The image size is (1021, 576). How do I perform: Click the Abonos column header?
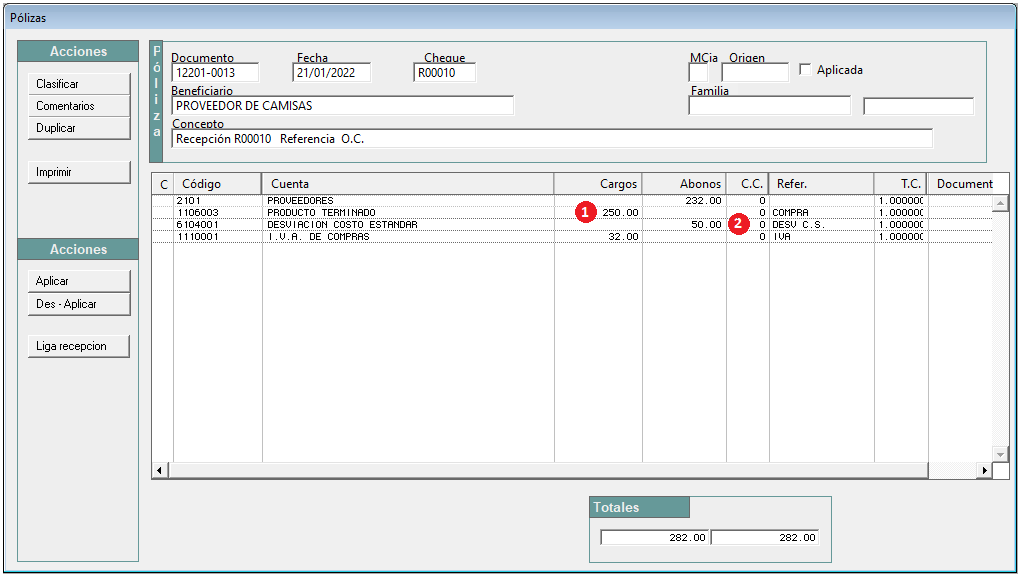point(684,184)
